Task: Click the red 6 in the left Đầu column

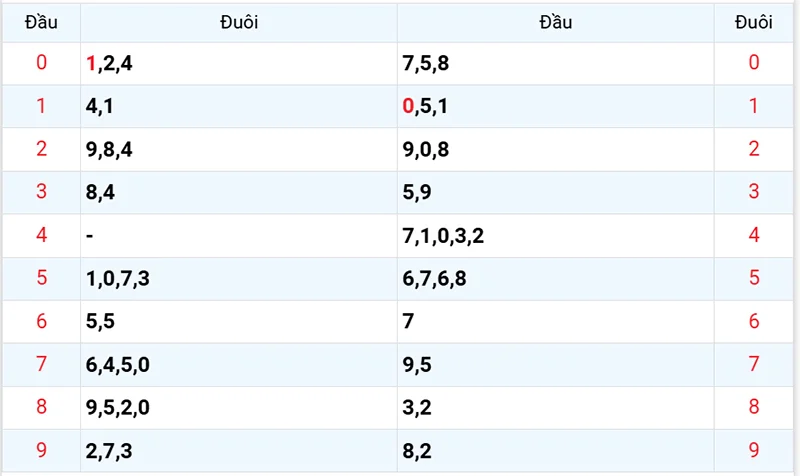Action: pos(41,322)
